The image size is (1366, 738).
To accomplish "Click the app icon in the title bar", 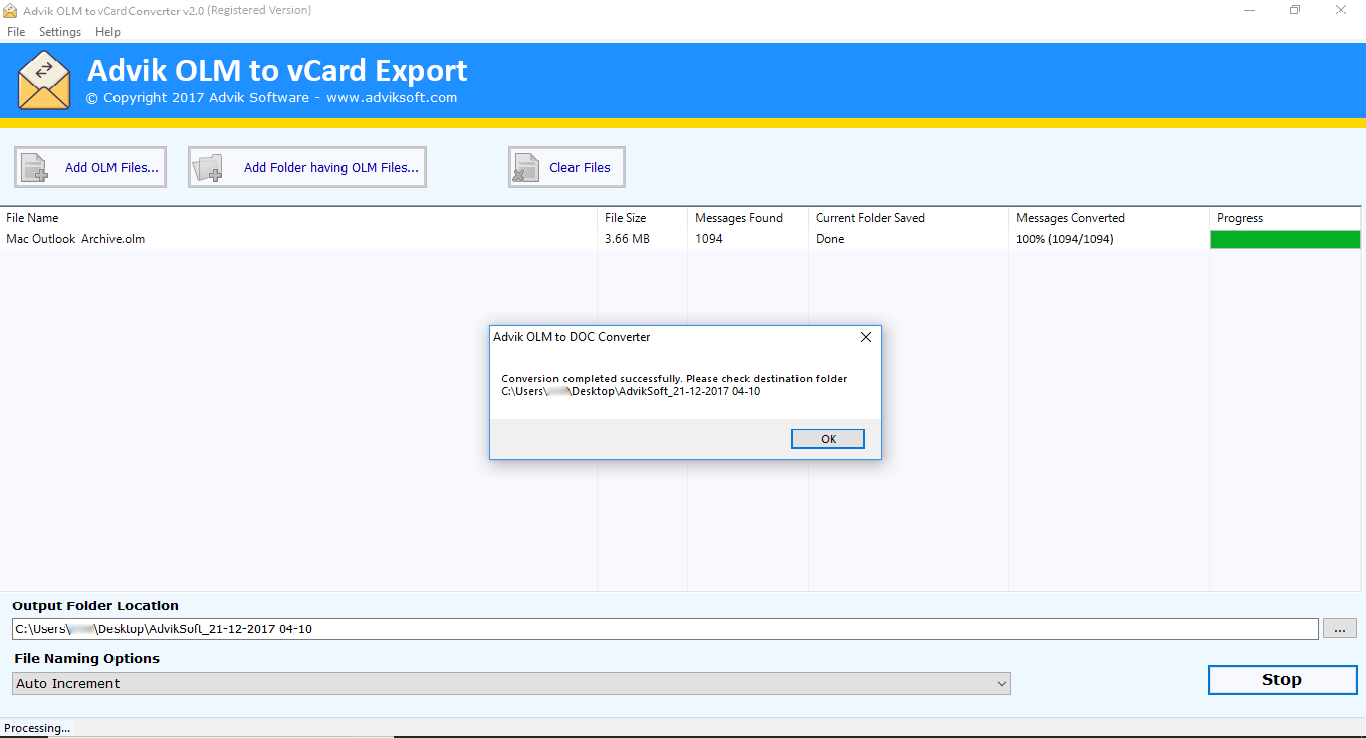I will coord(10,10).
